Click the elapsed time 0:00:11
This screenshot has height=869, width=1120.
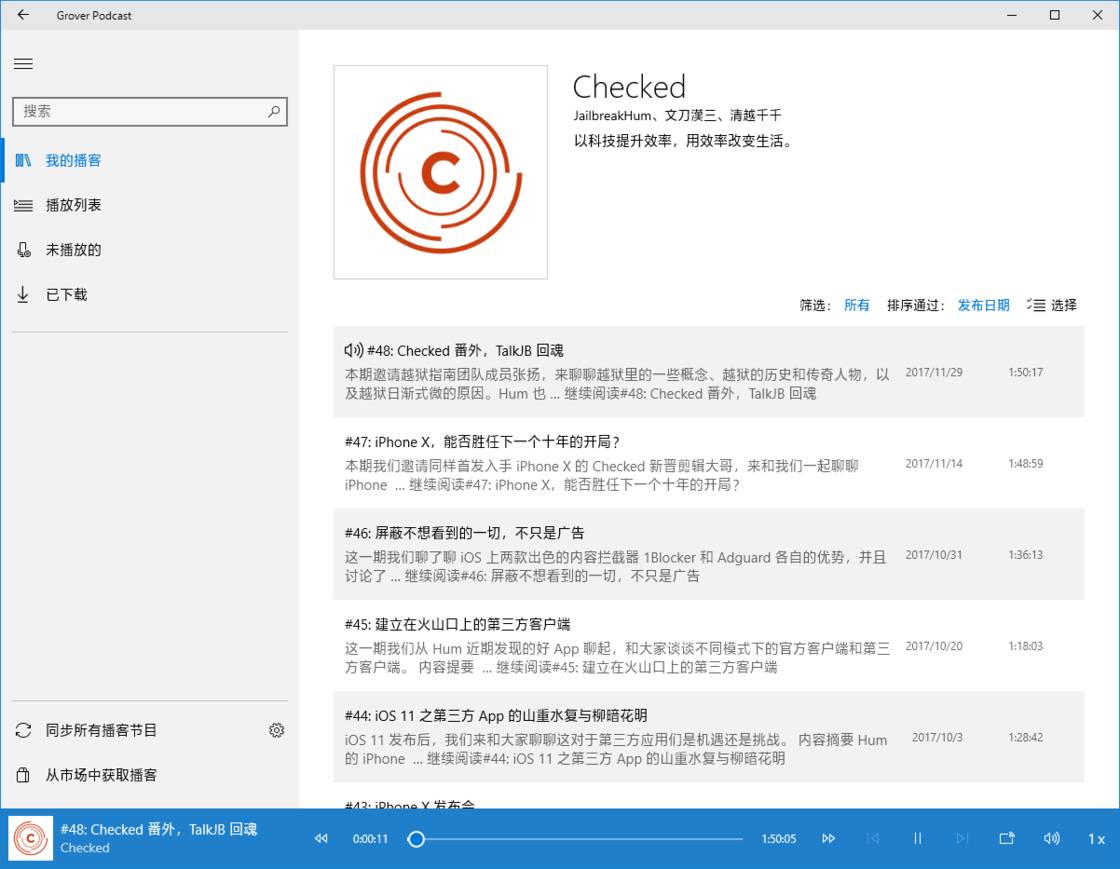tap(370, 839)
